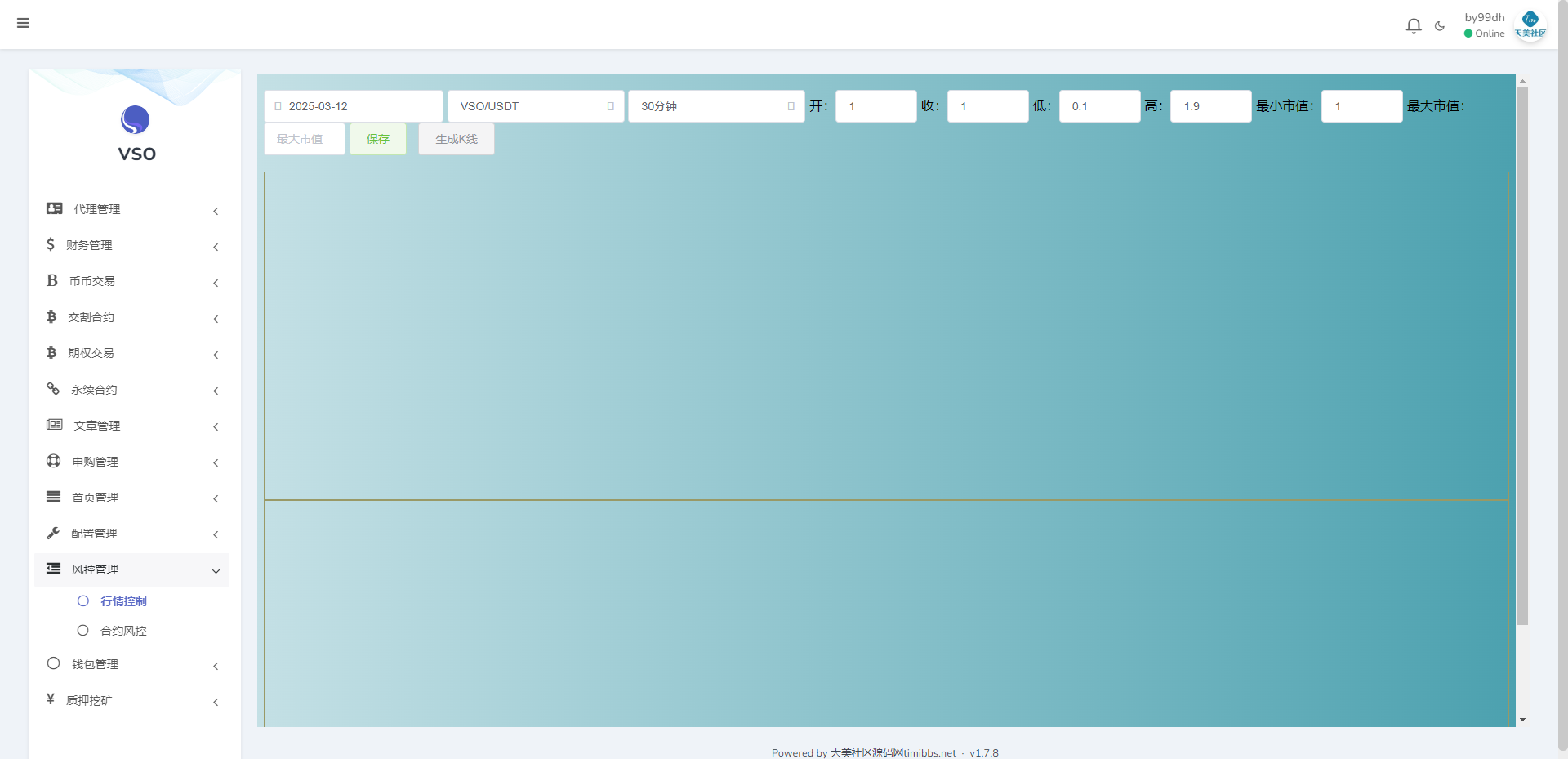
Task: Click the 风控管理 indent icon
Action: (54, 569)
